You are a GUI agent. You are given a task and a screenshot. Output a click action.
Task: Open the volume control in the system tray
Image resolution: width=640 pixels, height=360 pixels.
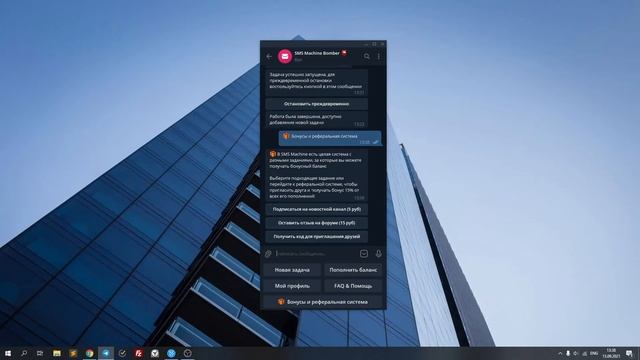click(576, 353)
